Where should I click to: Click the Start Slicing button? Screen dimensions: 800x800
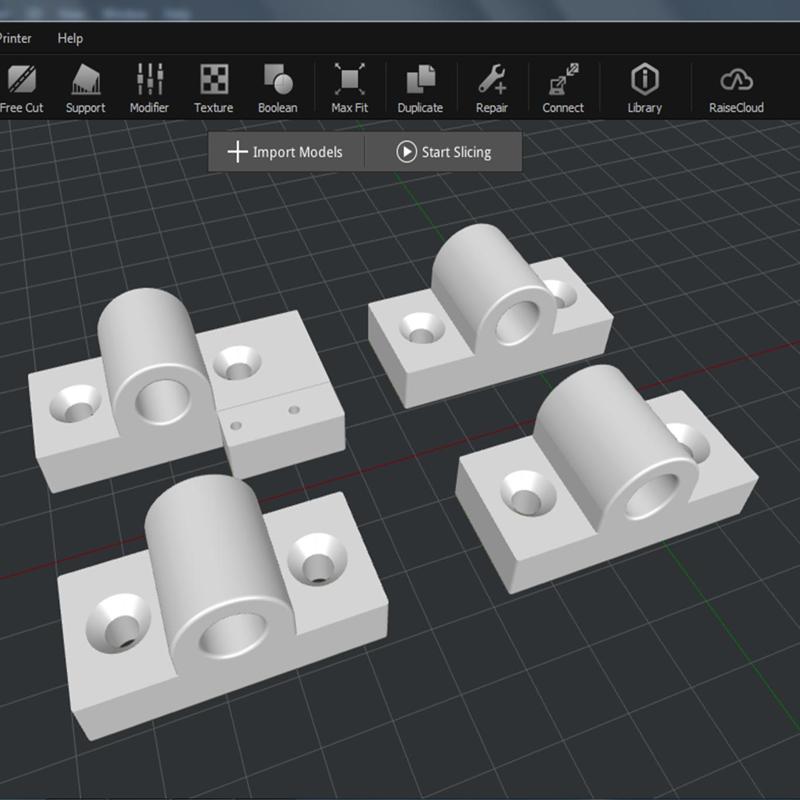[444, 152]
